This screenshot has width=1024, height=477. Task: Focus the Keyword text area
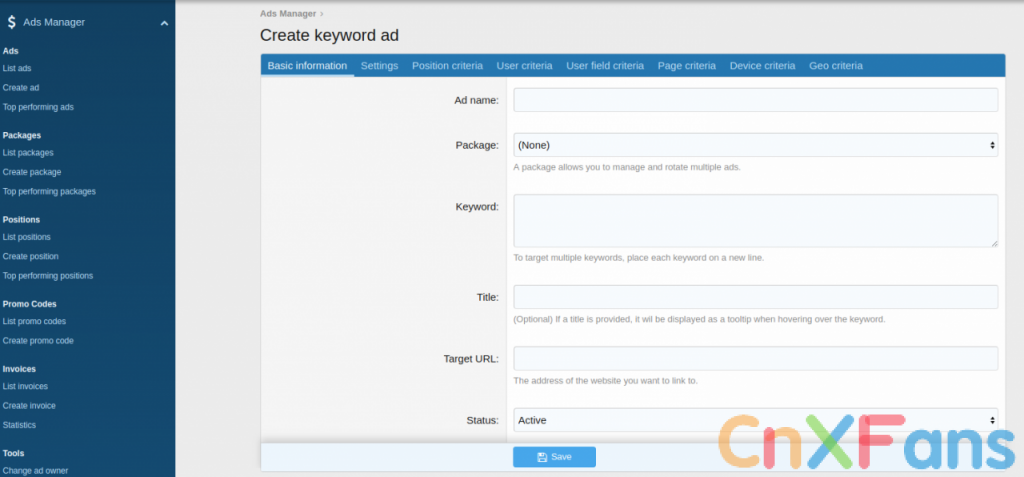click(x=755, y=220)
